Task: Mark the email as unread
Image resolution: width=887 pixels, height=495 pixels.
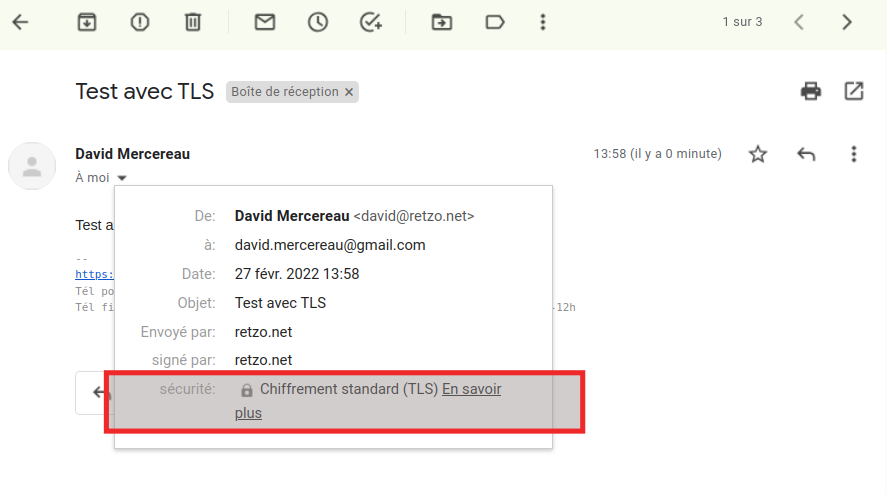Action: [x=265, y=22]
